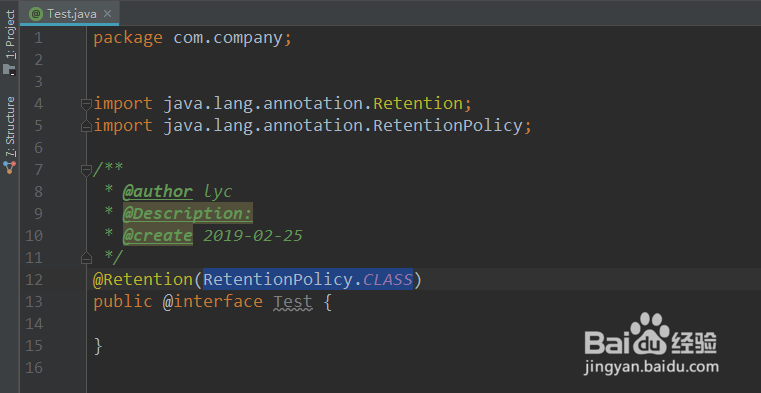
Task: Click Retention in the line 4 import
Action: pos(417,104)
